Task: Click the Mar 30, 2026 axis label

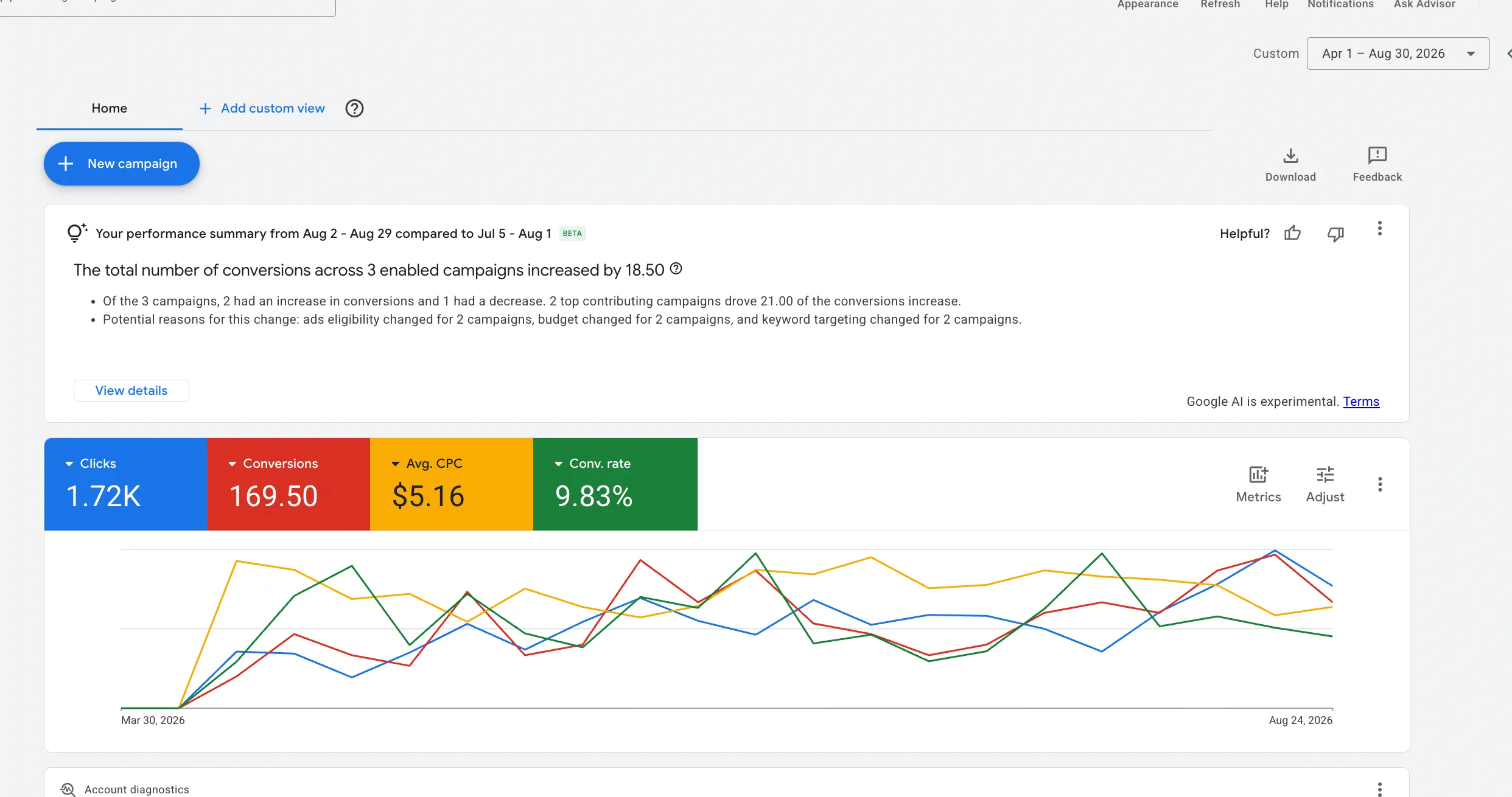Action: tap(153, 720)
